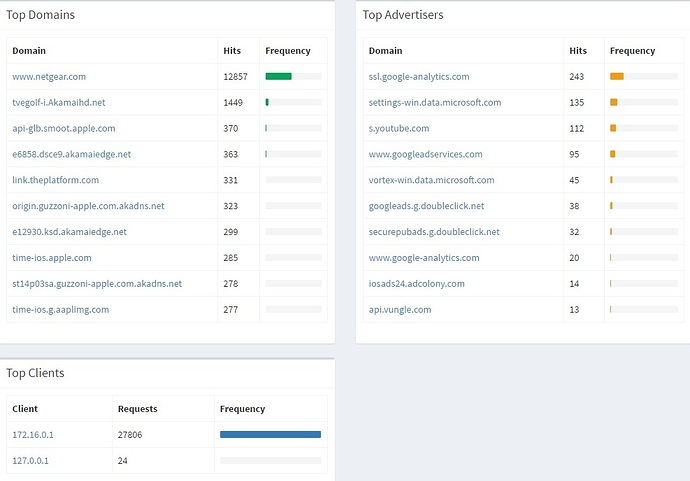690x481 pixels.
Task: Click googleads.g.doubleclick.net advertiser link
Action: [x=426, y=206]
